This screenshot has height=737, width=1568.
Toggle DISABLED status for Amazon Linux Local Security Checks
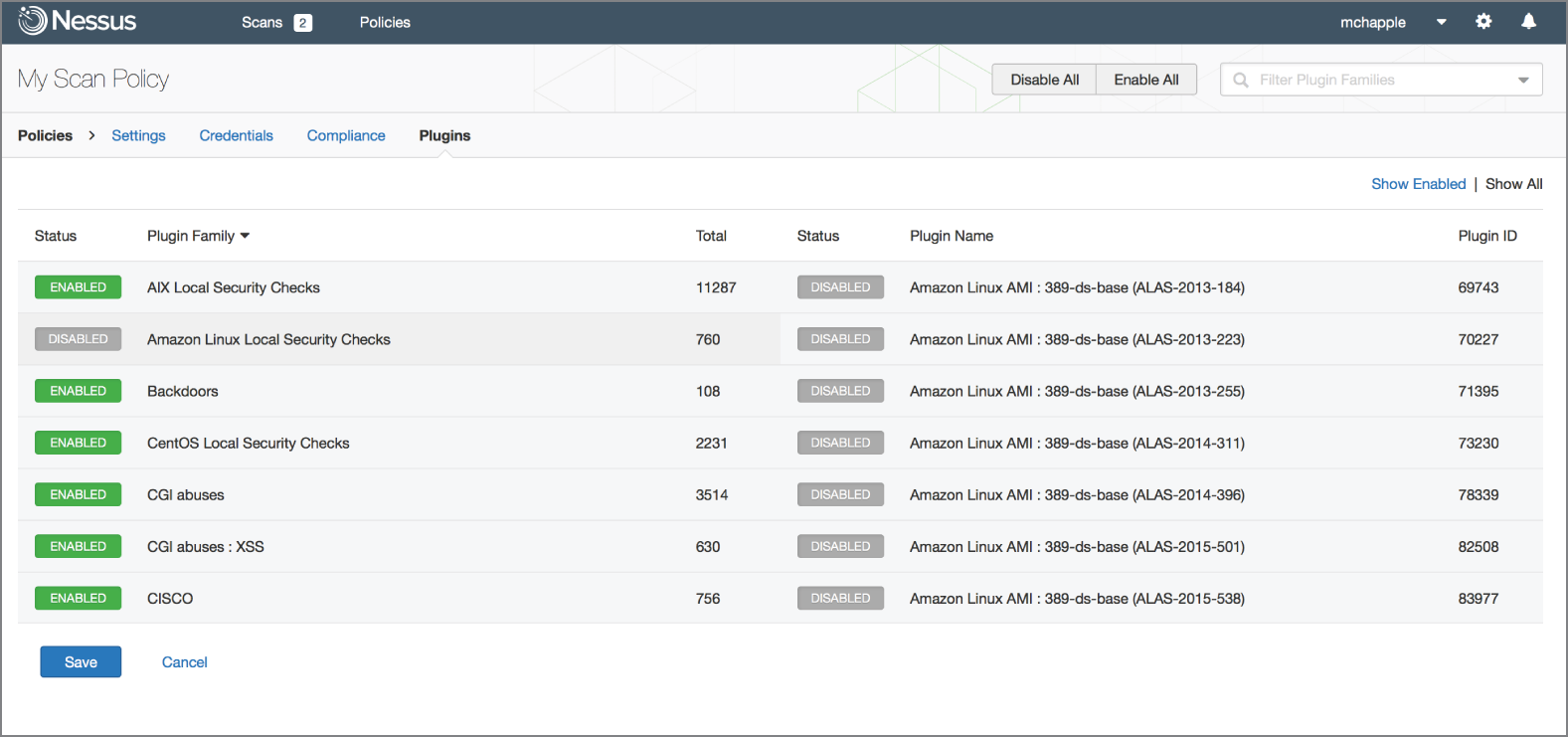(78, 339)
